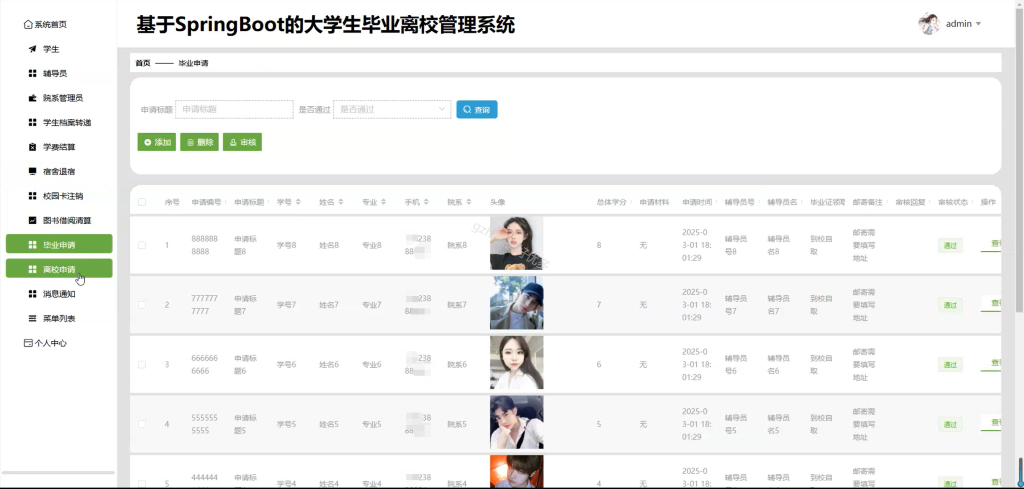Image resolution: width=1024 pixels, height=489 pixels.
Task: Click the grid icon beside 学生档案转递
Action: tap(33, 123)
